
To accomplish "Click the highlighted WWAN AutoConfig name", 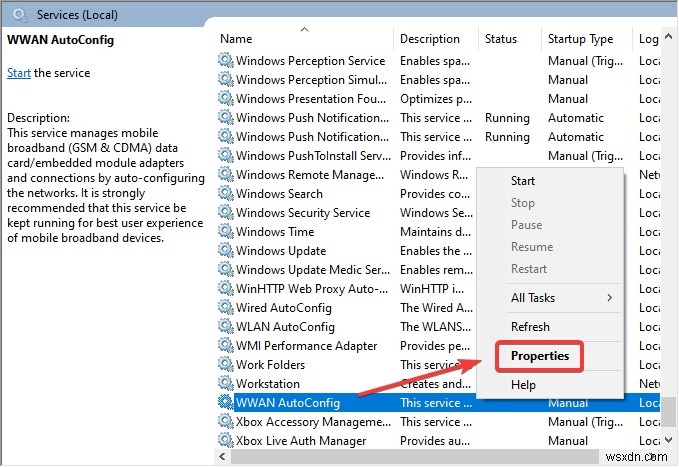I will pyautogui.click(x=288, y=403).
